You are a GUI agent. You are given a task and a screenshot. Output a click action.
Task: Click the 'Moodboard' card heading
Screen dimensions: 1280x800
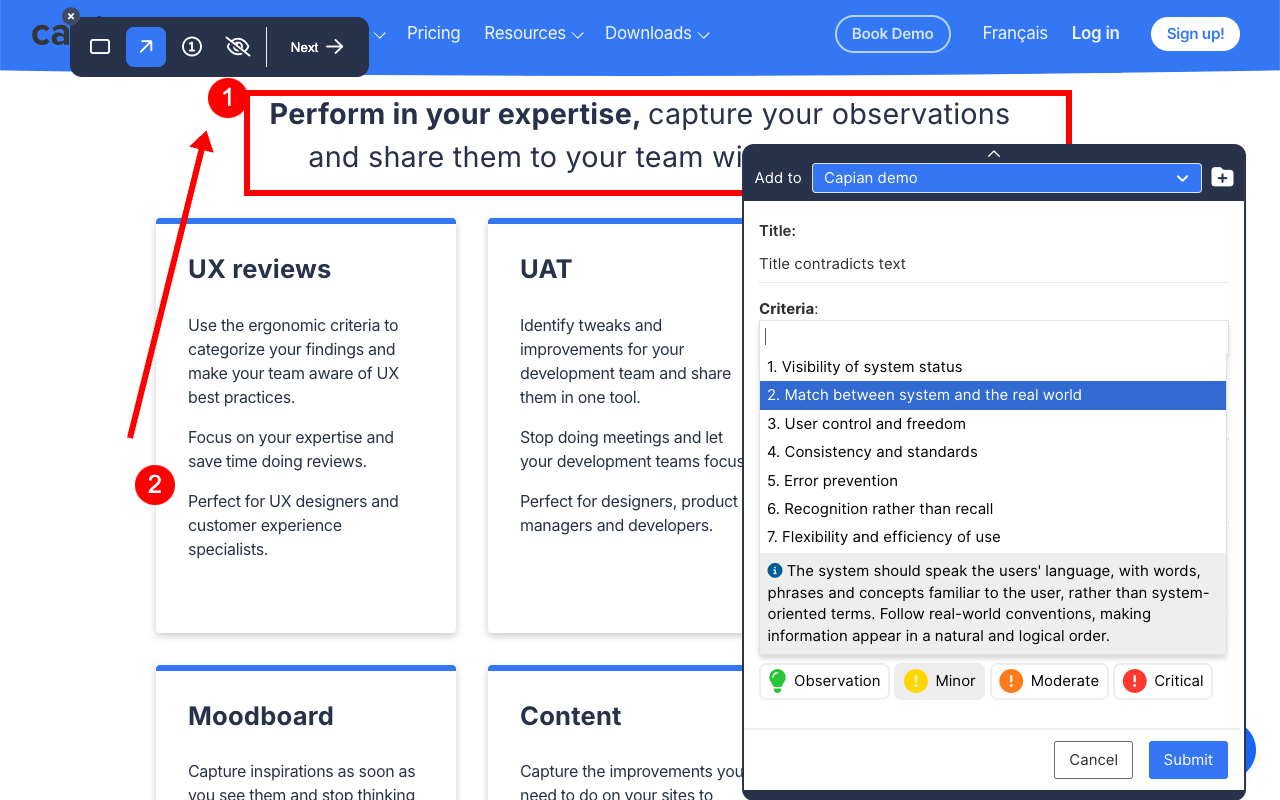click(261, 716)
